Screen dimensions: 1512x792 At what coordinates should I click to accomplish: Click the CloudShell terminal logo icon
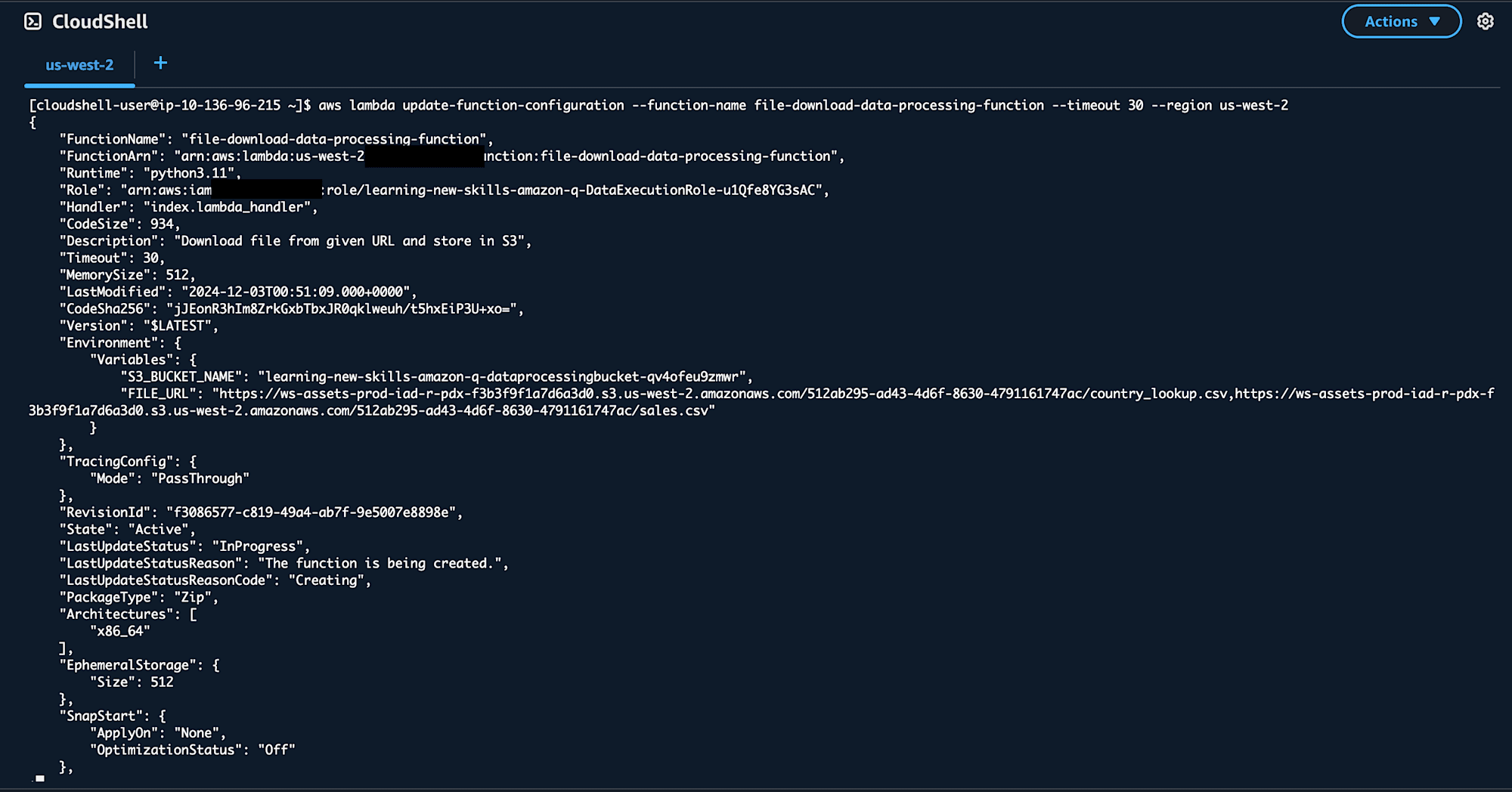coord(33,21)
